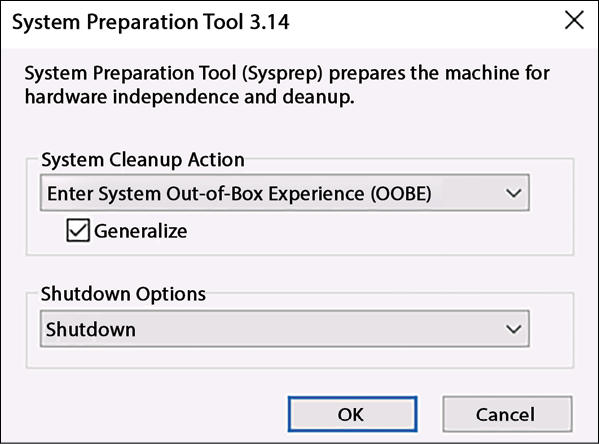Close the System Preparation Tool window
Viewport: 599px width, 444px height.
574,20
